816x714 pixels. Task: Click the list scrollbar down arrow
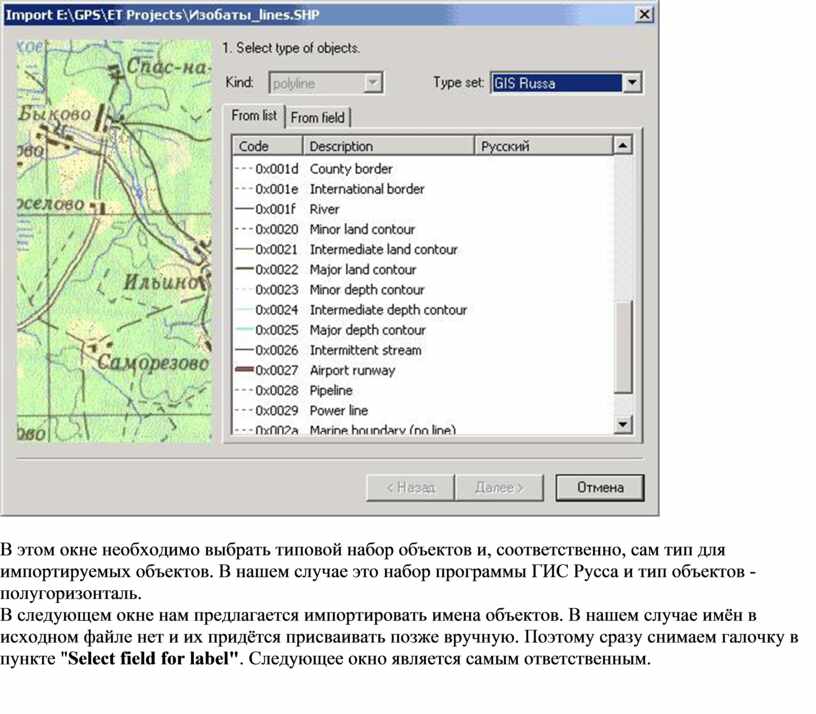pyautogui.click(x=623, y=425)
